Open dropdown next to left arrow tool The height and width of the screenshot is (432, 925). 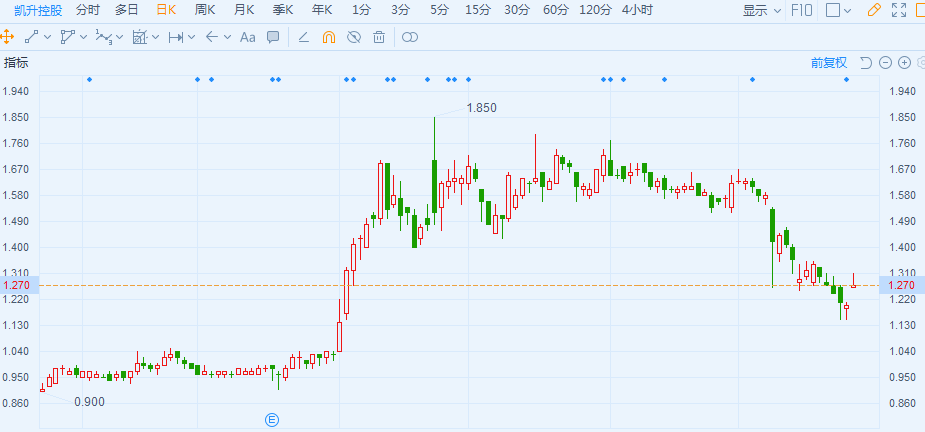227,37
